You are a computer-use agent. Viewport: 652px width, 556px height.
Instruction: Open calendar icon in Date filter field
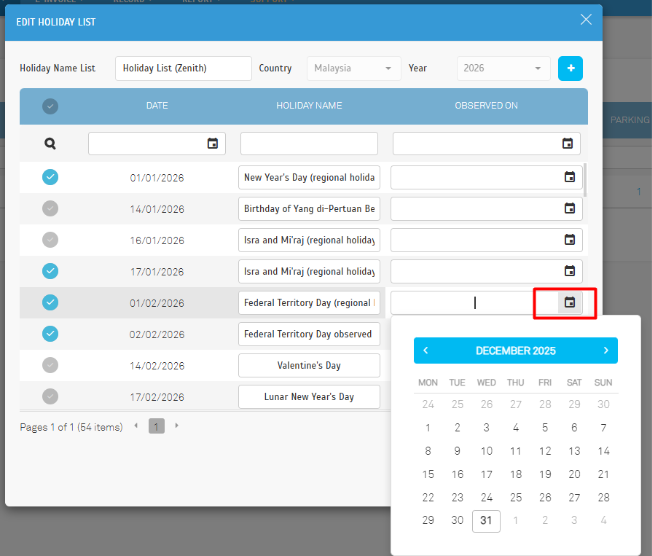tap(212, 144)
